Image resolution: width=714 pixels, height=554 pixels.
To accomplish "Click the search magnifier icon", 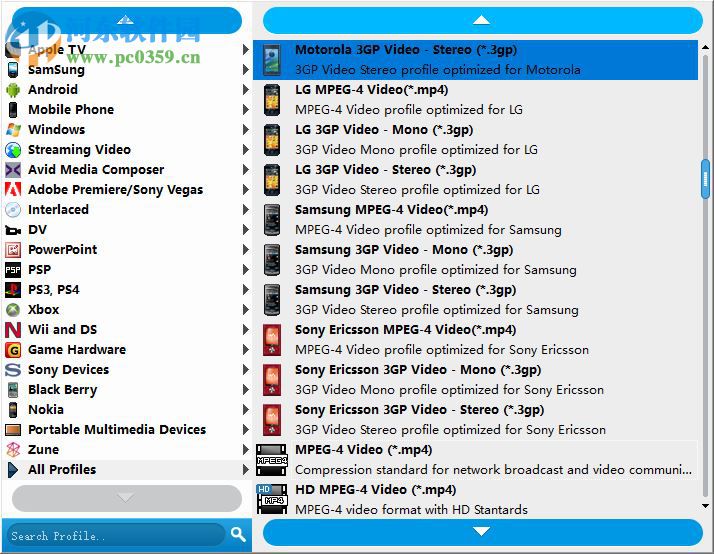I will (238, 534).
